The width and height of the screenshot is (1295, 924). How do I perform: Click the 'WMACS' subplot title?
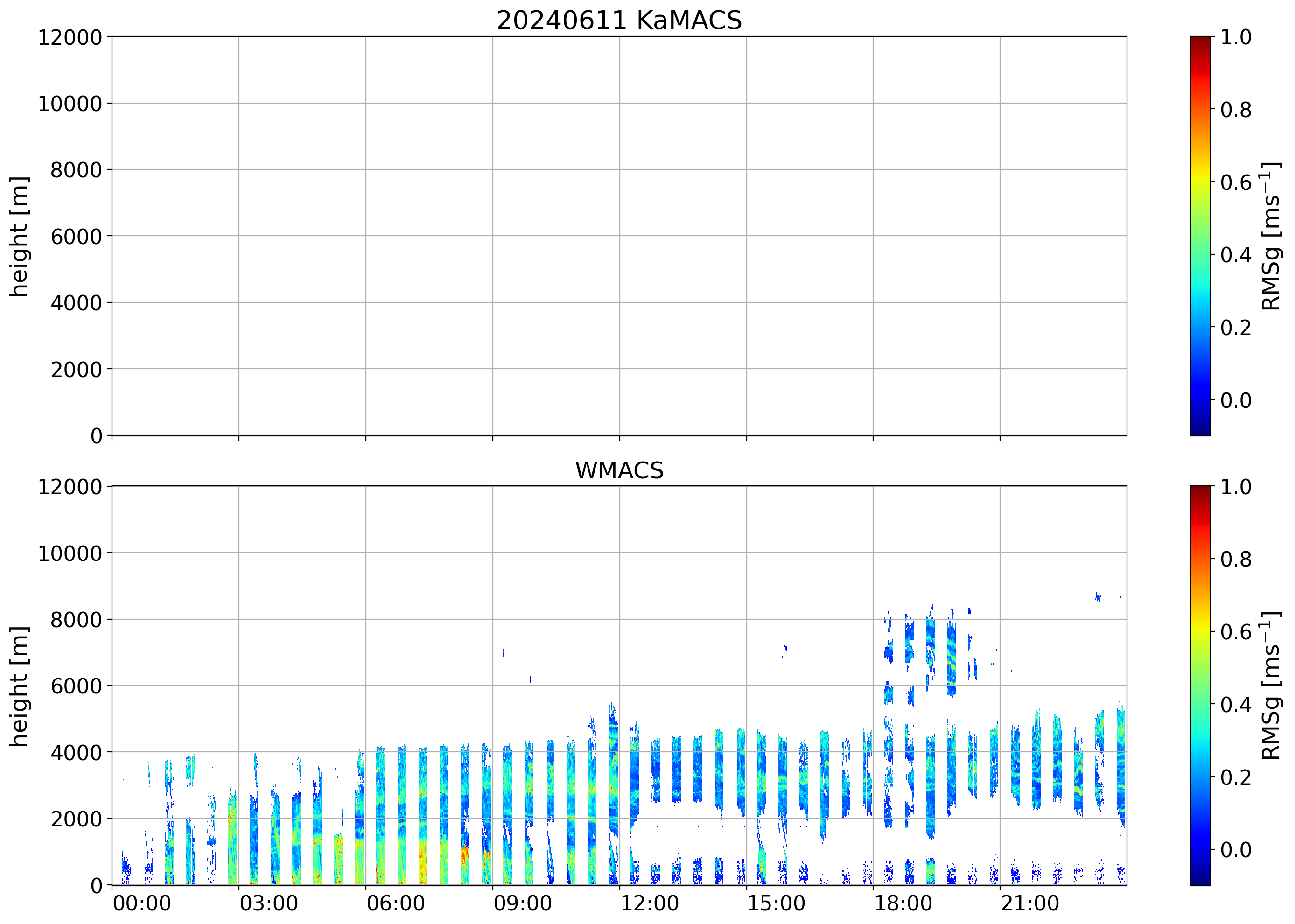619,471
